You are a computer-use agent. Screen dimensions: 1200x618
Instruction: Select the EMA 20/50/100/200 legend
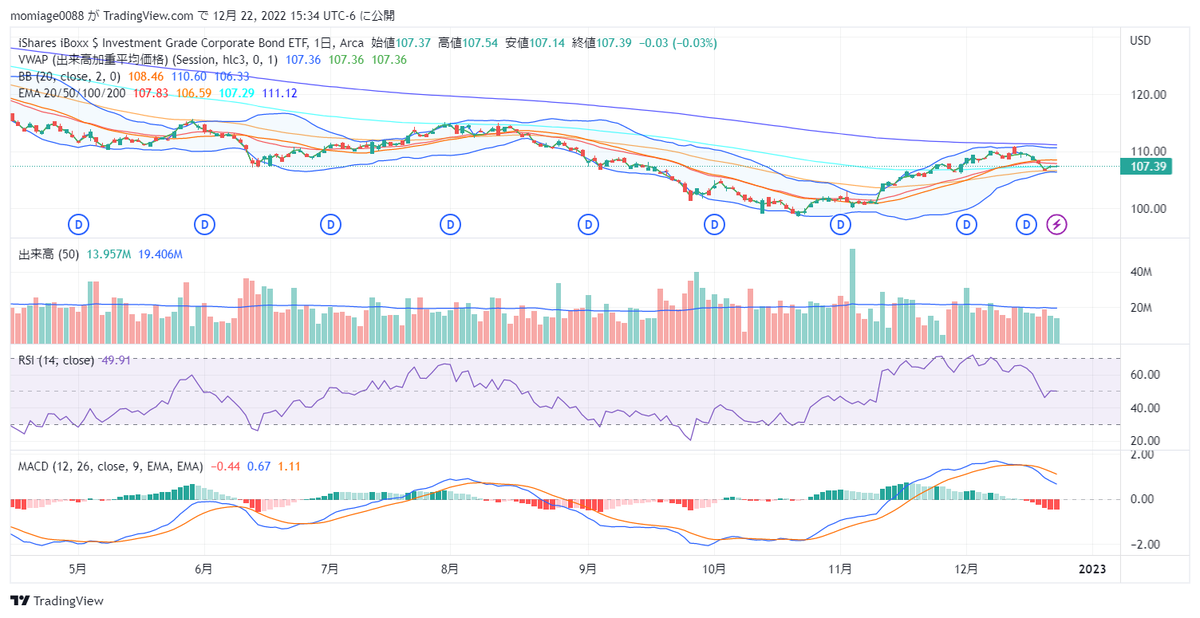coord(72,92)
